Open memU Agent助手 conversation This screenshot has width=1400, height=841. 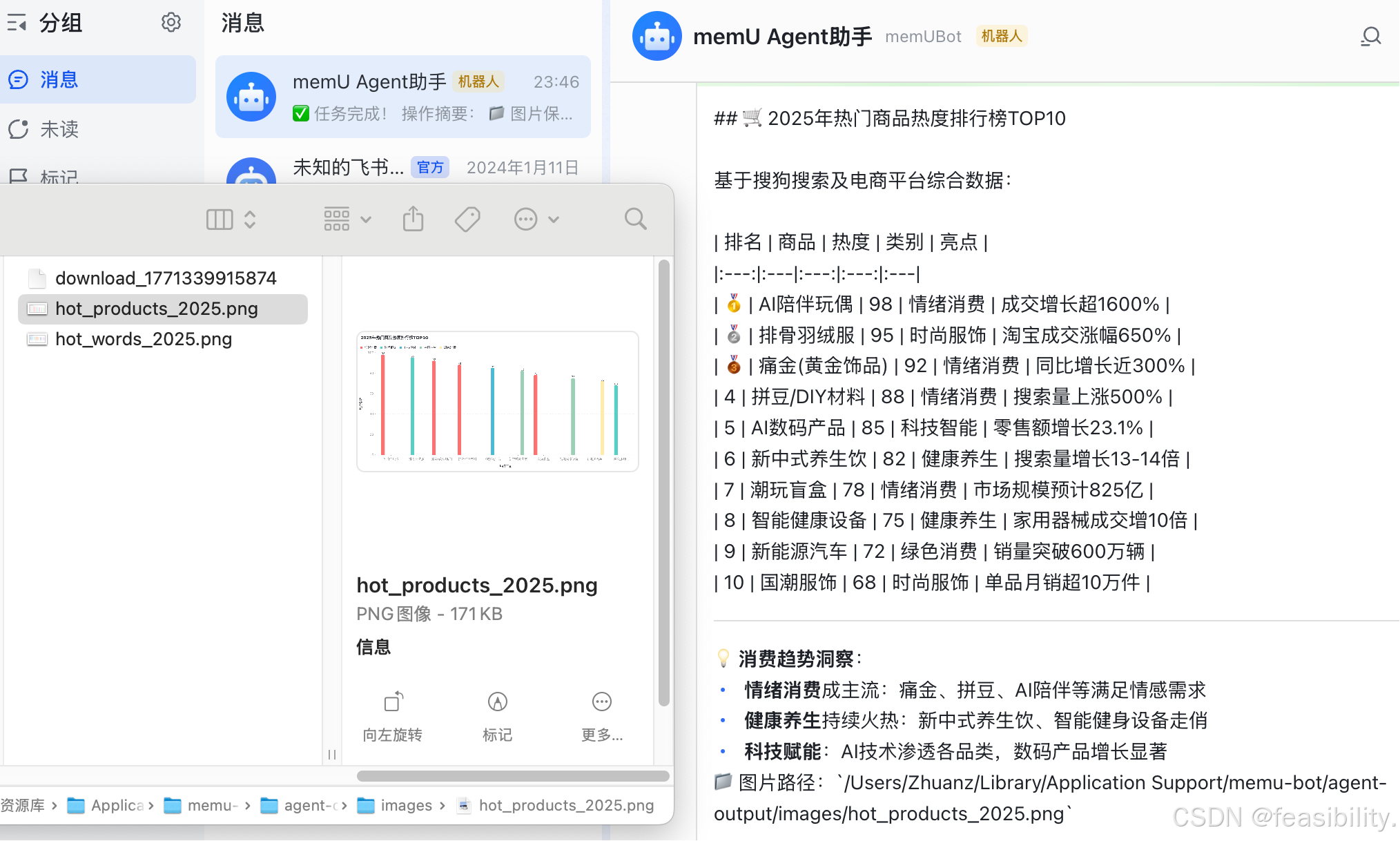coord(403,97)
